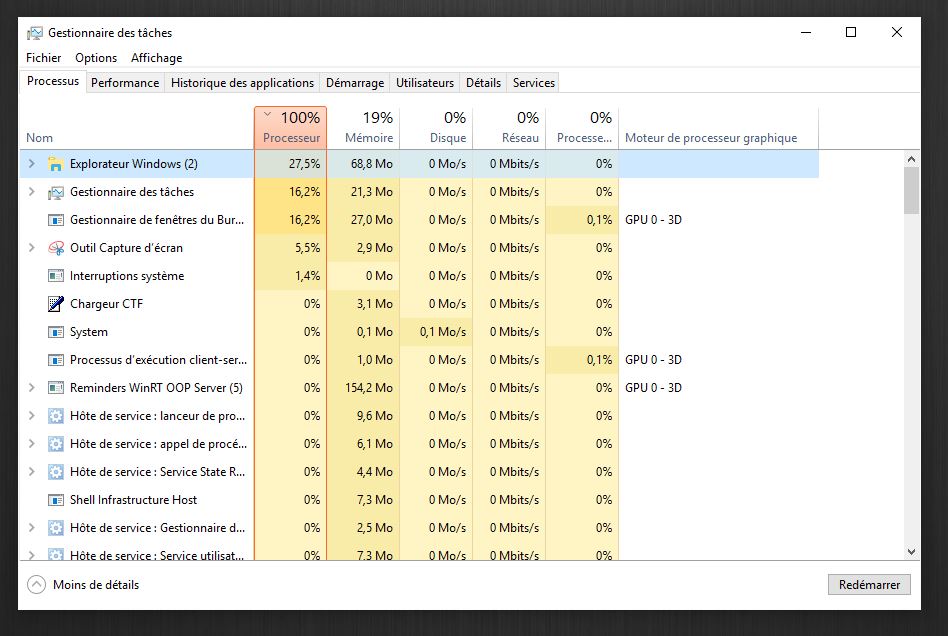Viewport: 948px width, 636px height.
Task: Sort by Disque column header
Action: 437,128
